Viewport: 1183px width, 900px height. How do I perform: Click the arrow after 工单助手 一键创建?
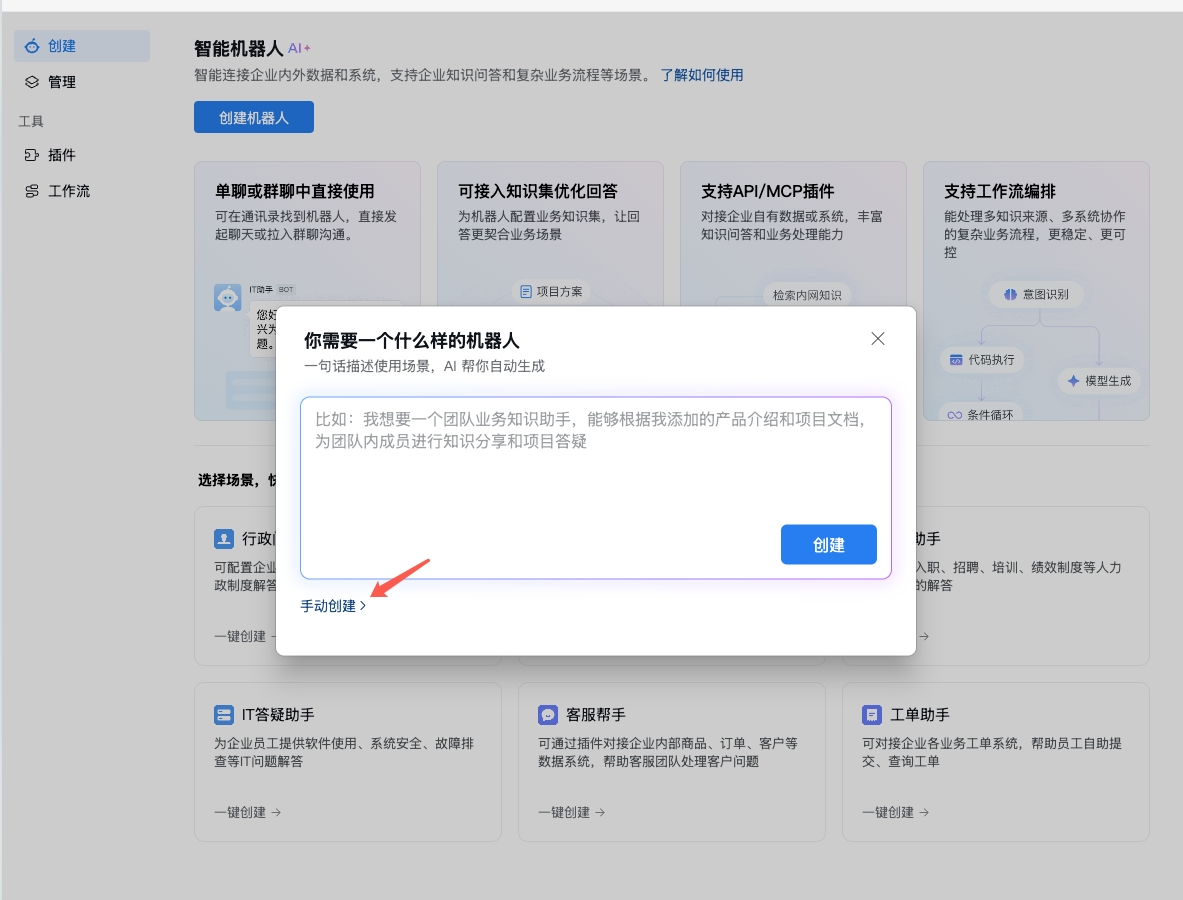pos(924,812)
